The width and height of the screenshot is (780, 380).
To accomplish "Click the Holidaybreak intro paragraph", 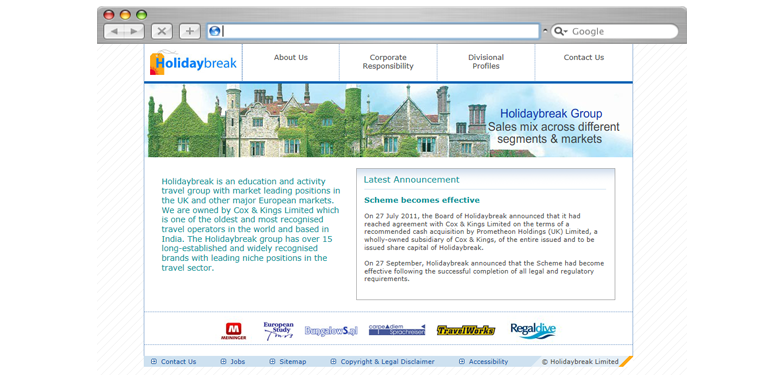I will (251, 224).
